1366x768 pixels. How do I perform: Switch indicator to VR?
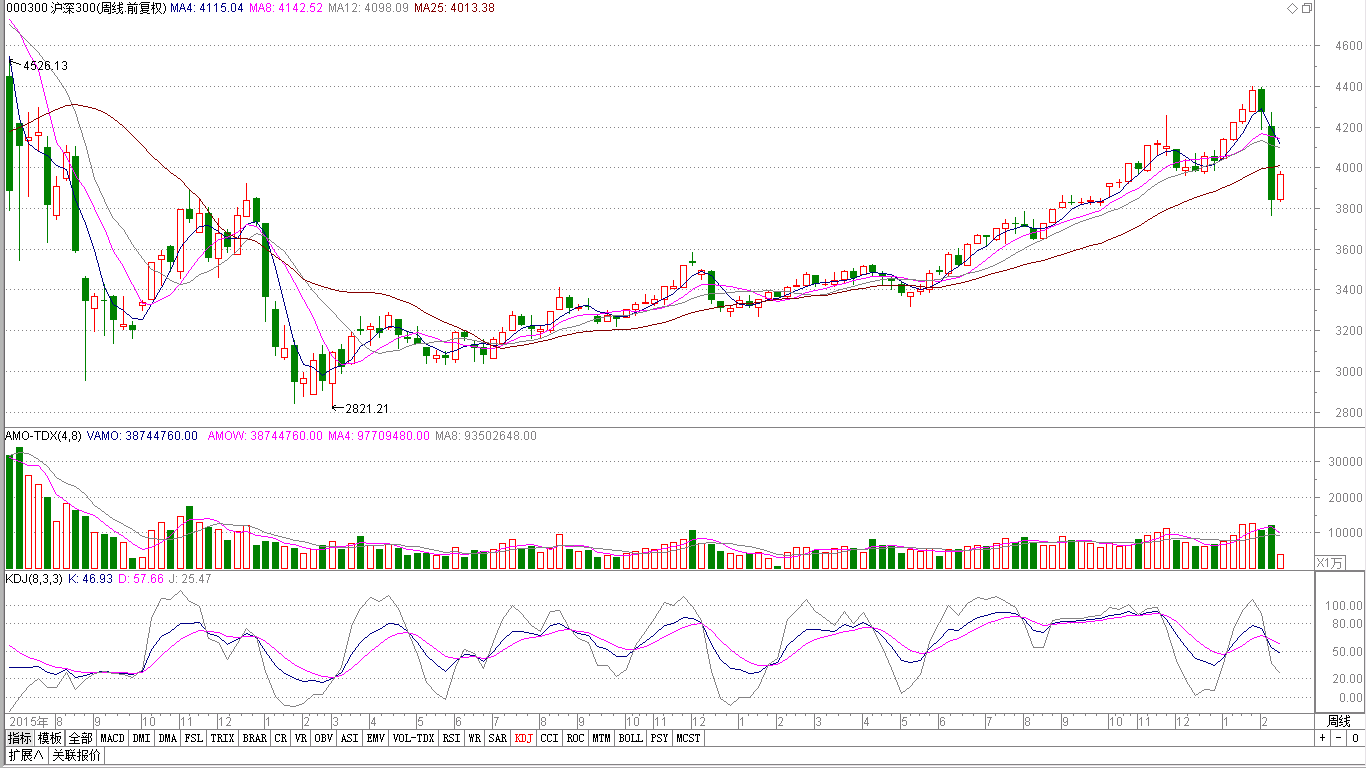(x=301, y=738)
